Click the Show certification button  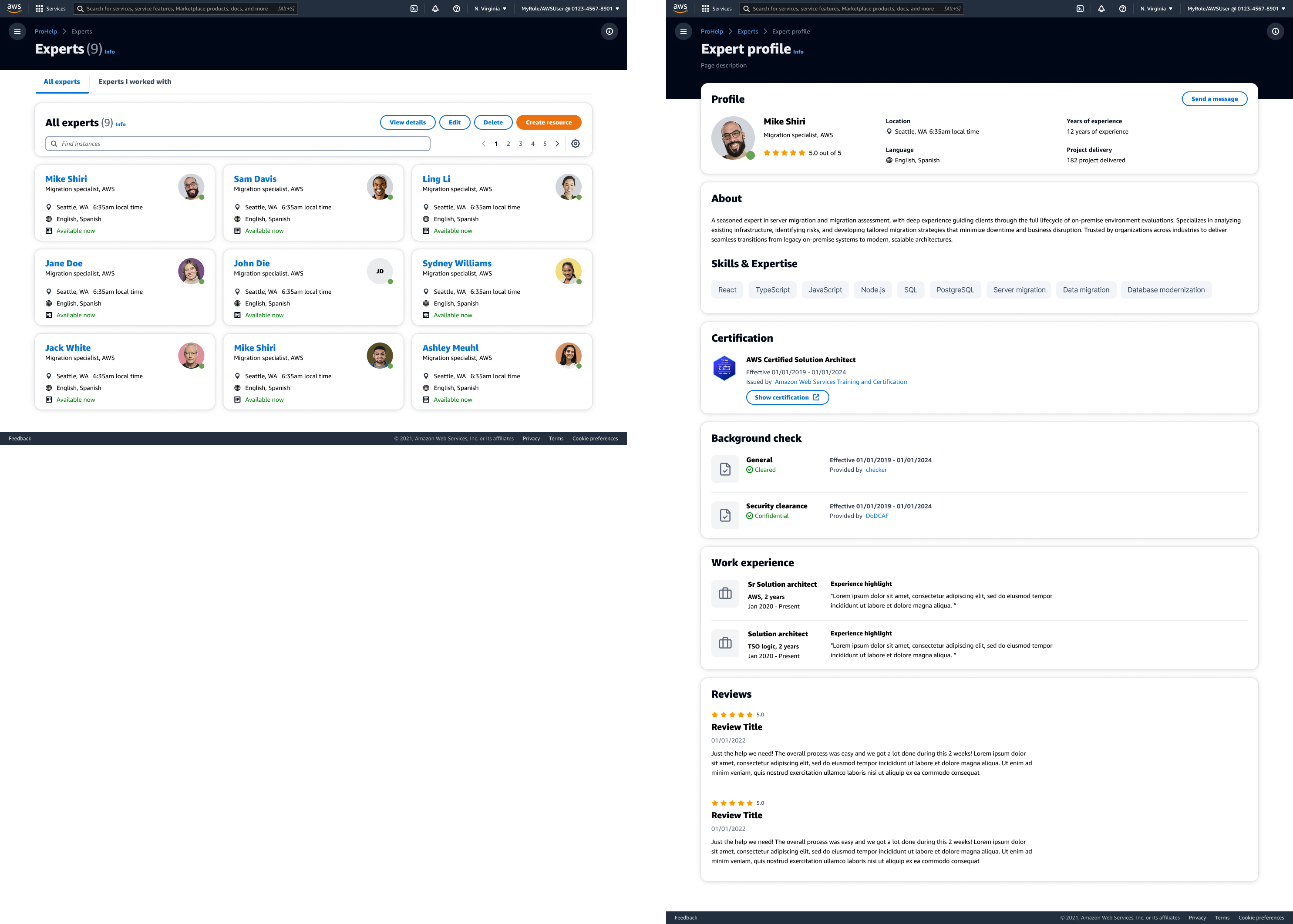[x=787, y=397]
